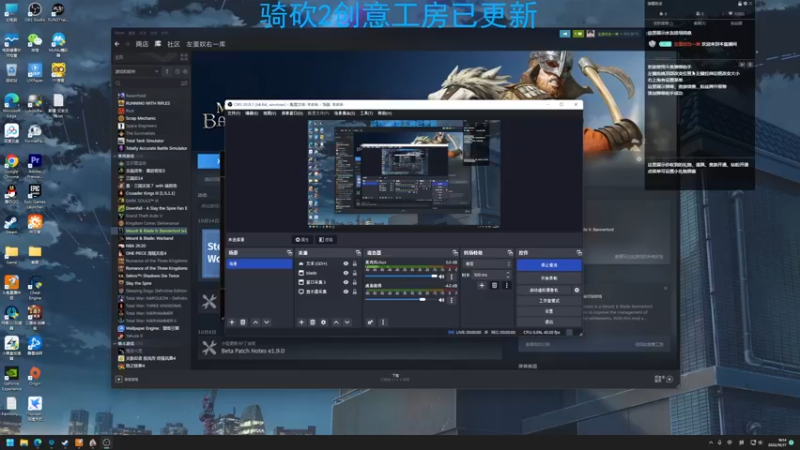Open second audio channel options menu

point(451,300)
